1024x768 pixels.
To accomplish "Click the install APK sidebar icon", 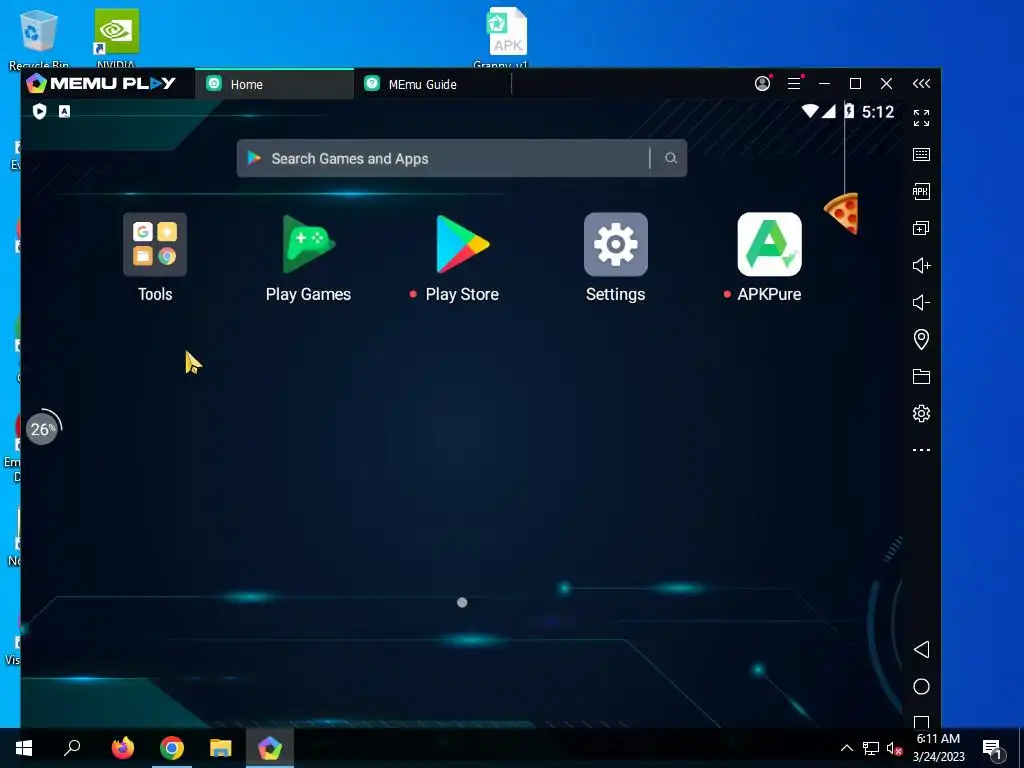I will click(x=921, y=191).
